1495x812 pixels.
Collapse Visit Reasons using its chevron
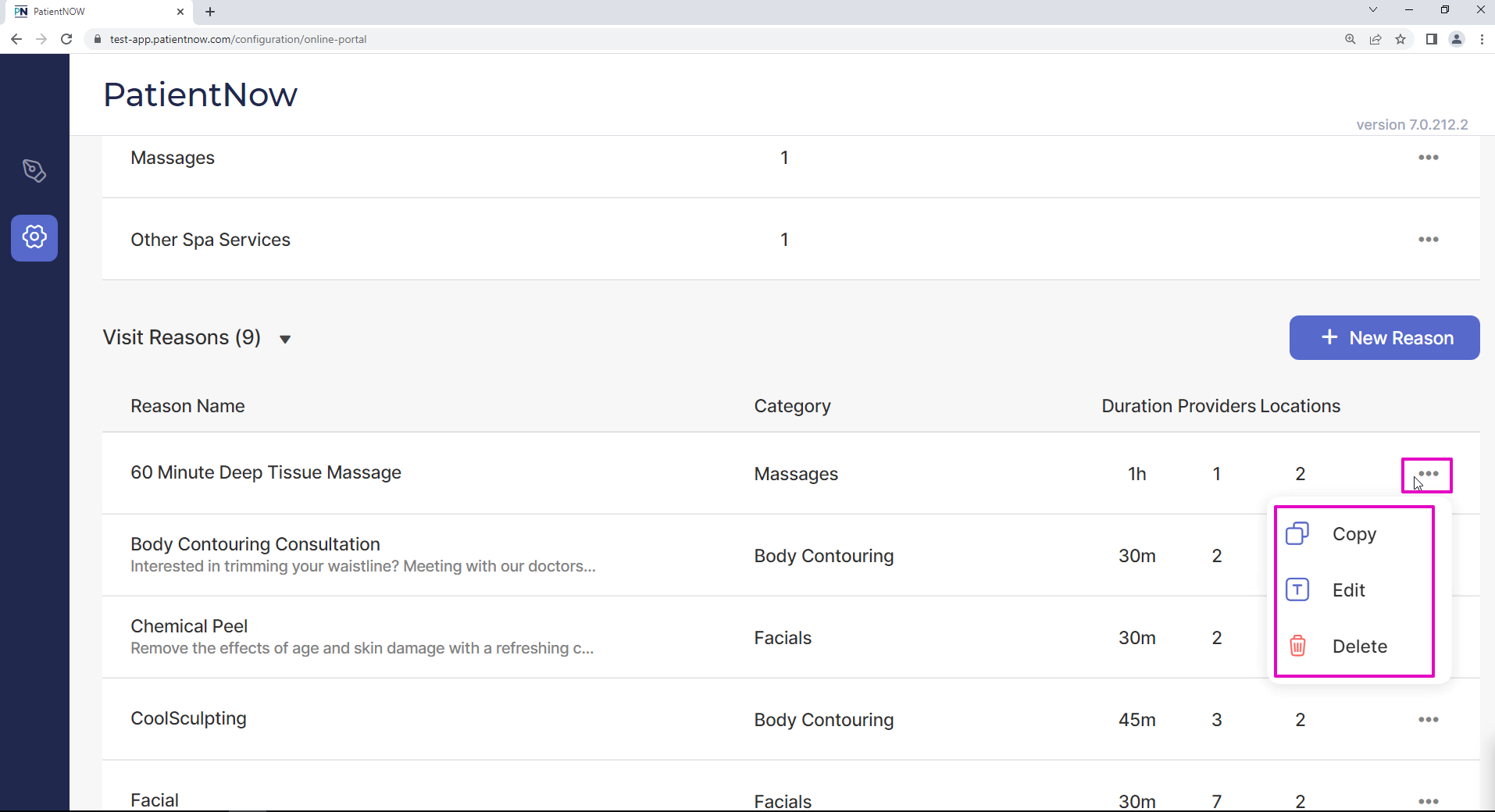click(285, 339)
